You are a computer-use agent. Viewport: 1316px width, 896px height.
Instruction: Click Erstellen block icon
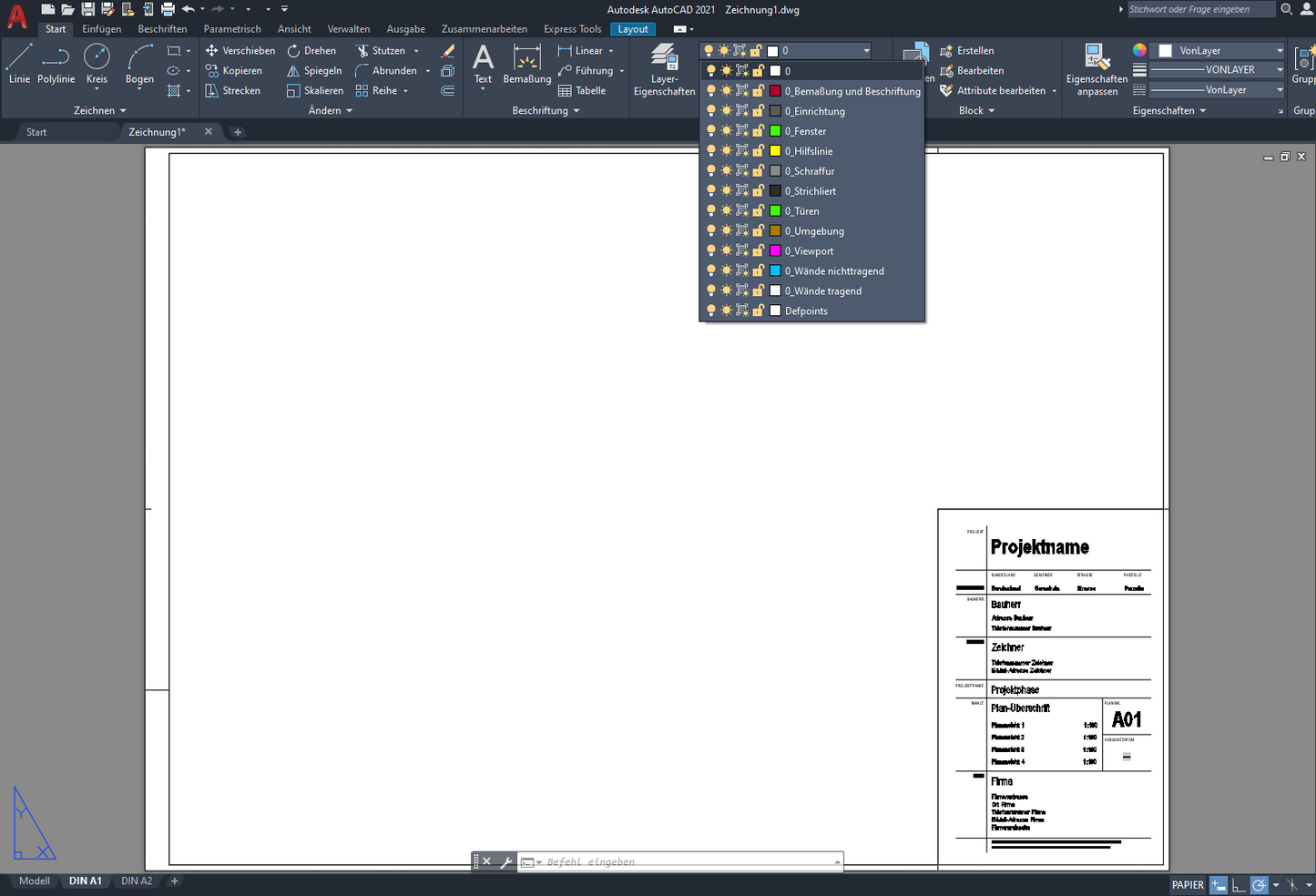966,51
